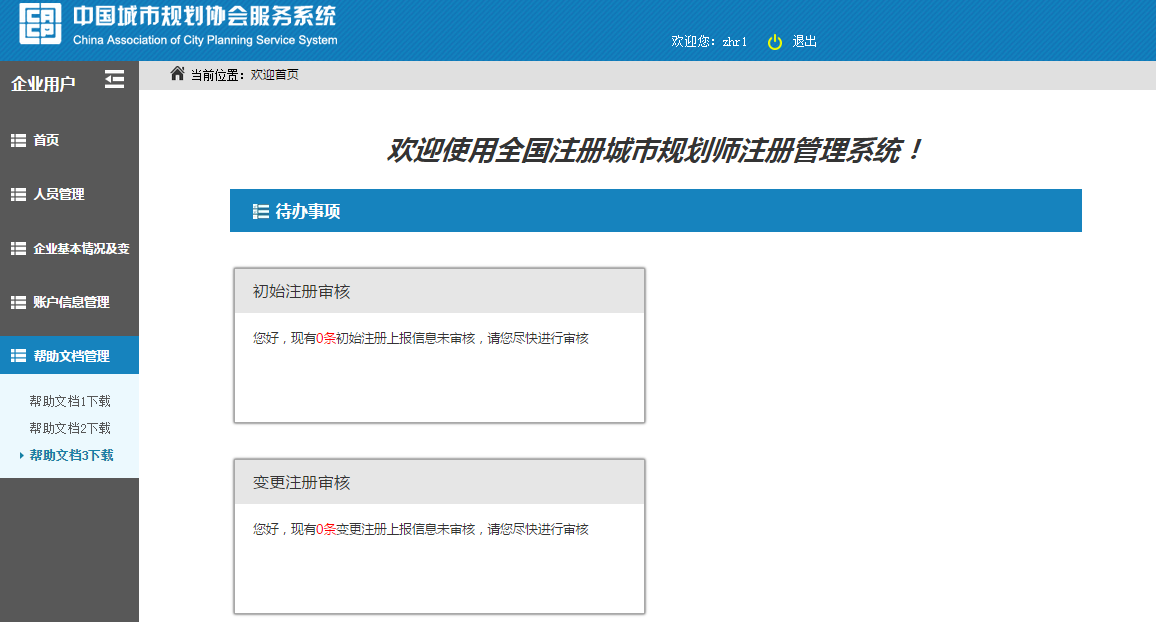Click the home icon in the breadcrumb bar
The height and width of the screenshot is (622, 1156).
pos(178,74)
